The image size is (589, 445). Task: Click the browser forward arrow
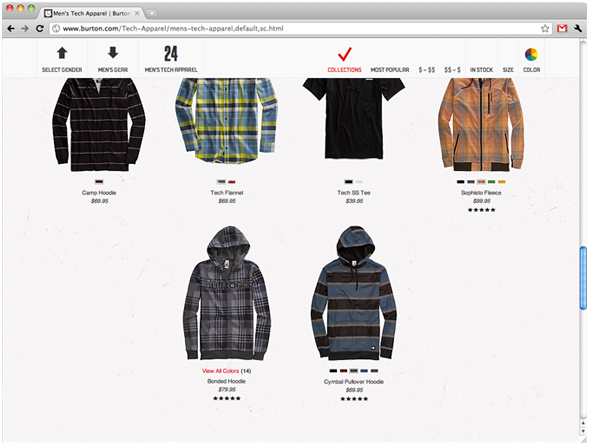pyautogui.click(x=25, y=29)
